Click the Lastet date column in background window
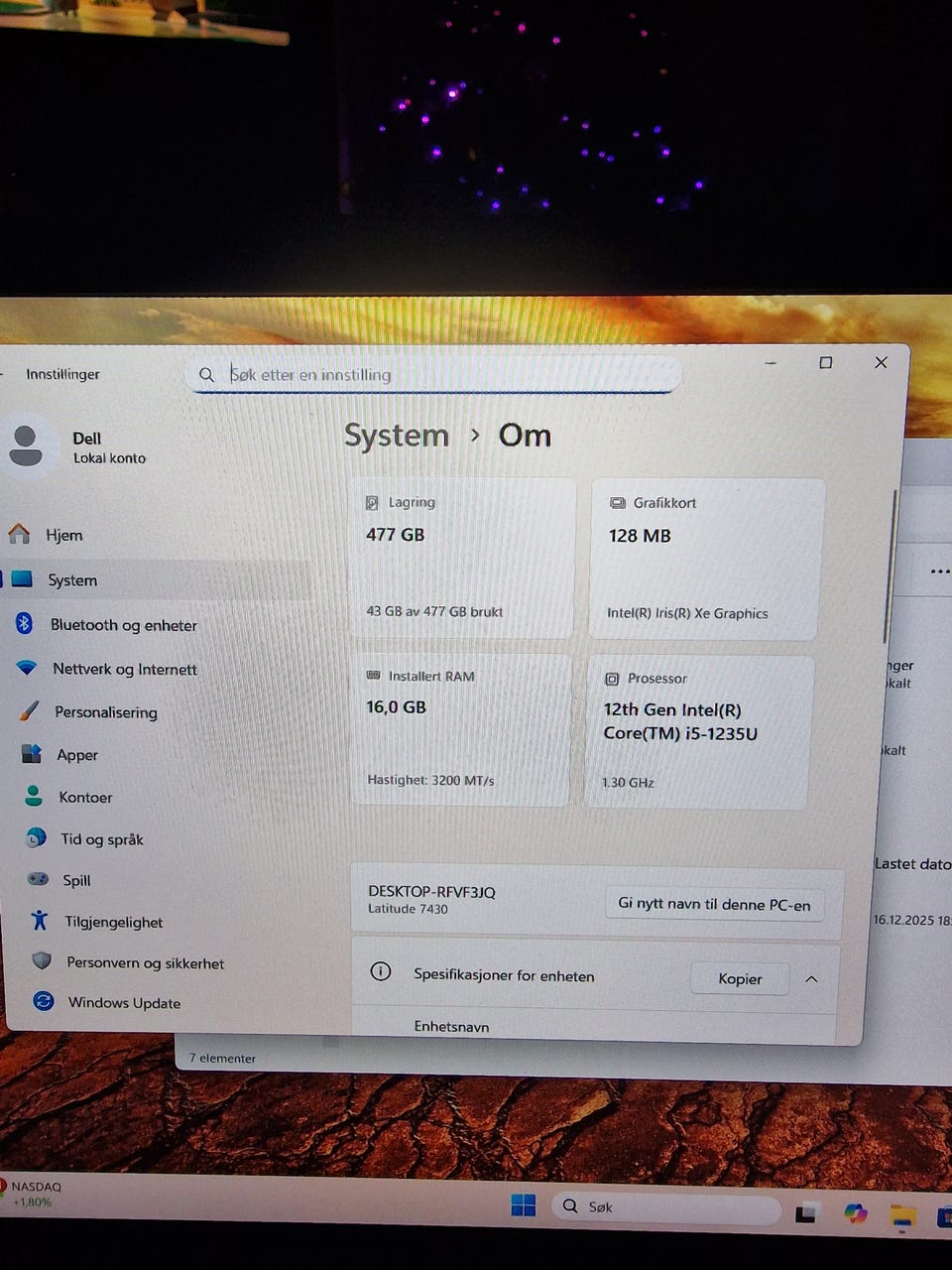Screen dimensions: 952x1270 (912, 863)
